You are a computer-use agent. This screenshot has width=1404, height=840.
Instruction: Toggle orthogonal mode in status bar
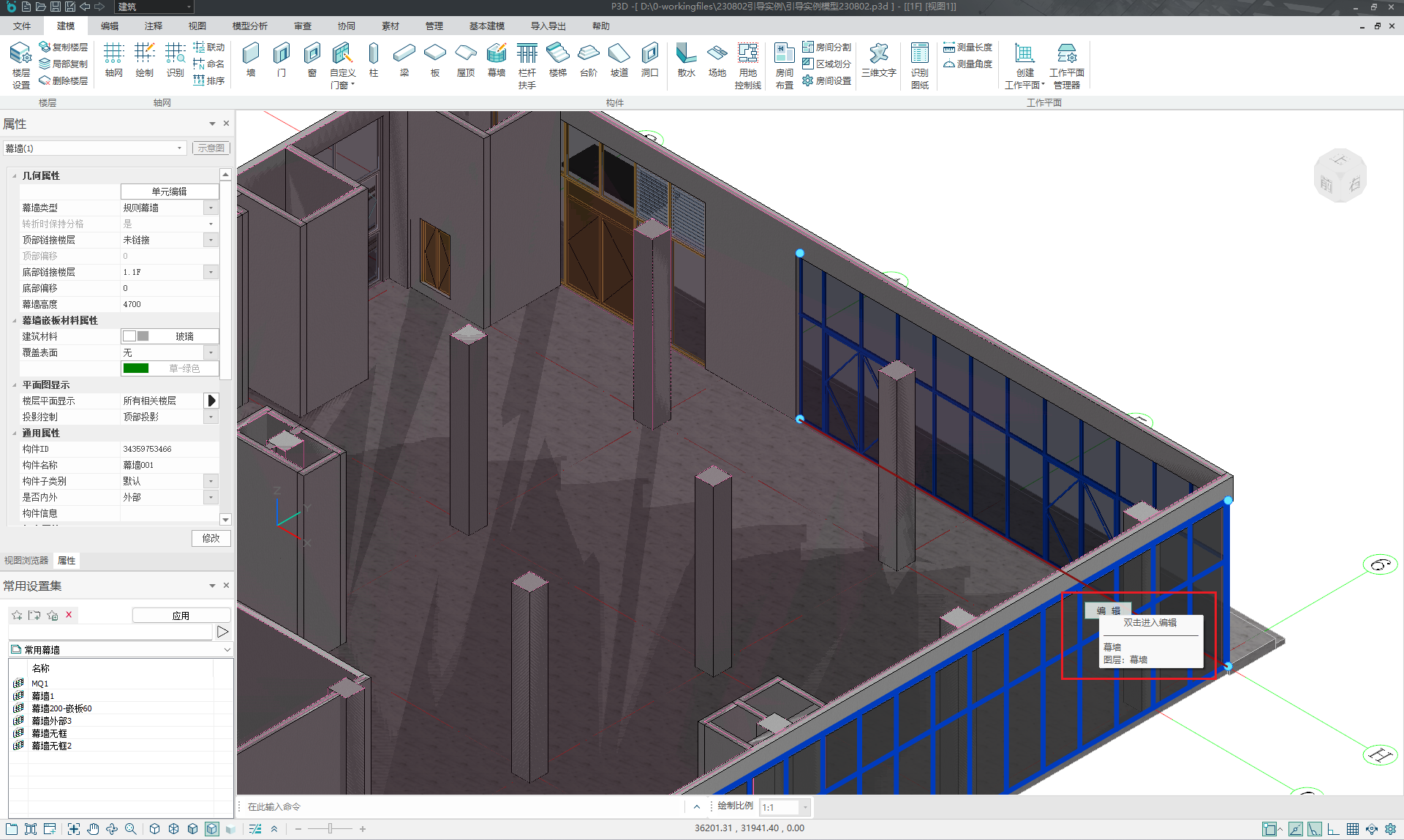1333,828
